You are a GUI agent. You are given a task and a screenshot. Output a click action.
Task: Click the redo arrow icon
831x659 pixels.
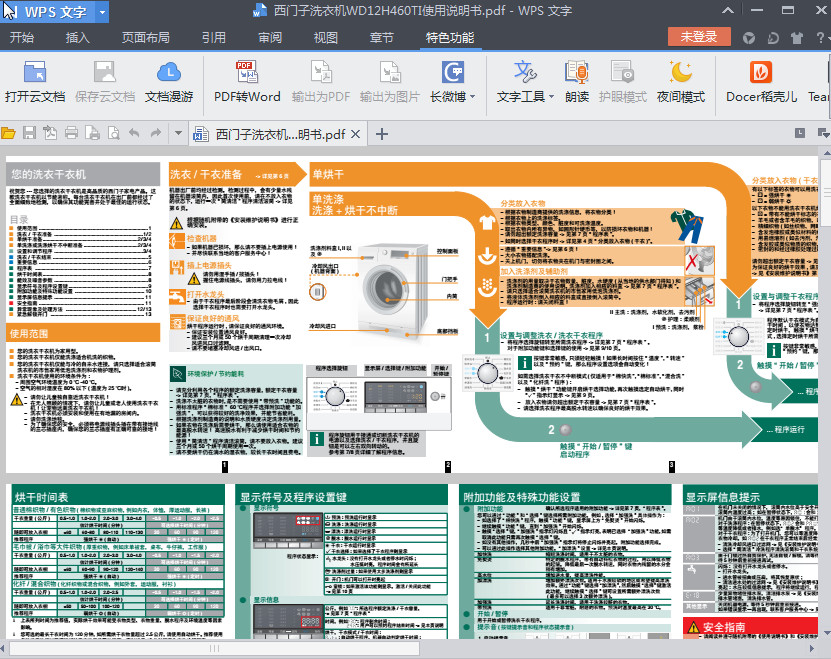click(155, 133)
